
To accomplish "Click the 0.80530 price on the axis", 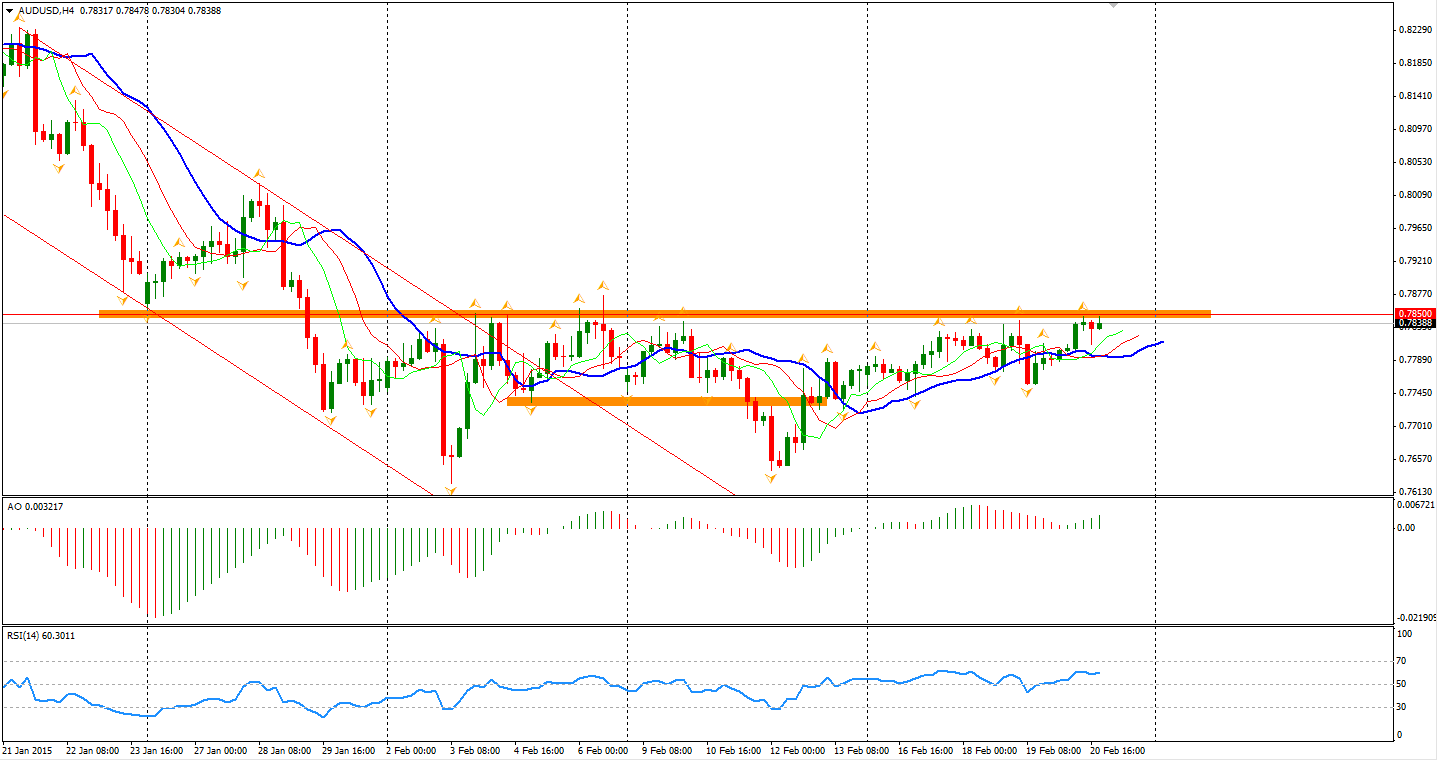I will pyautogui.click(x=1414, y=162).
